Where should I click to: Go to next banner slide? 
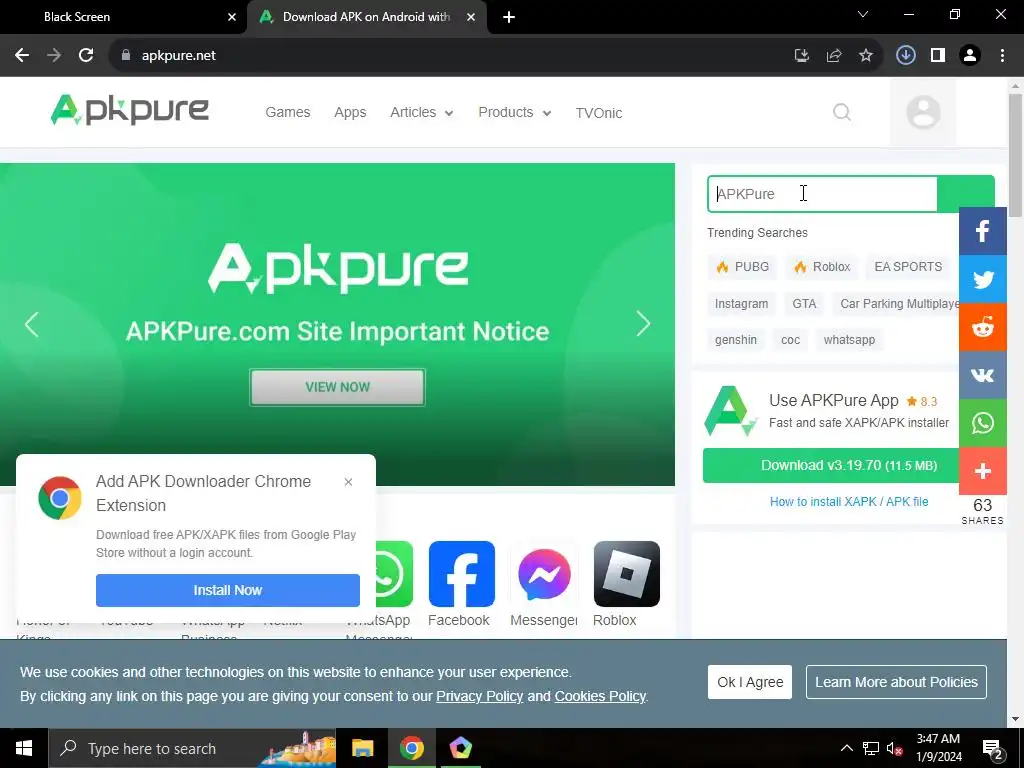point(643,324)
